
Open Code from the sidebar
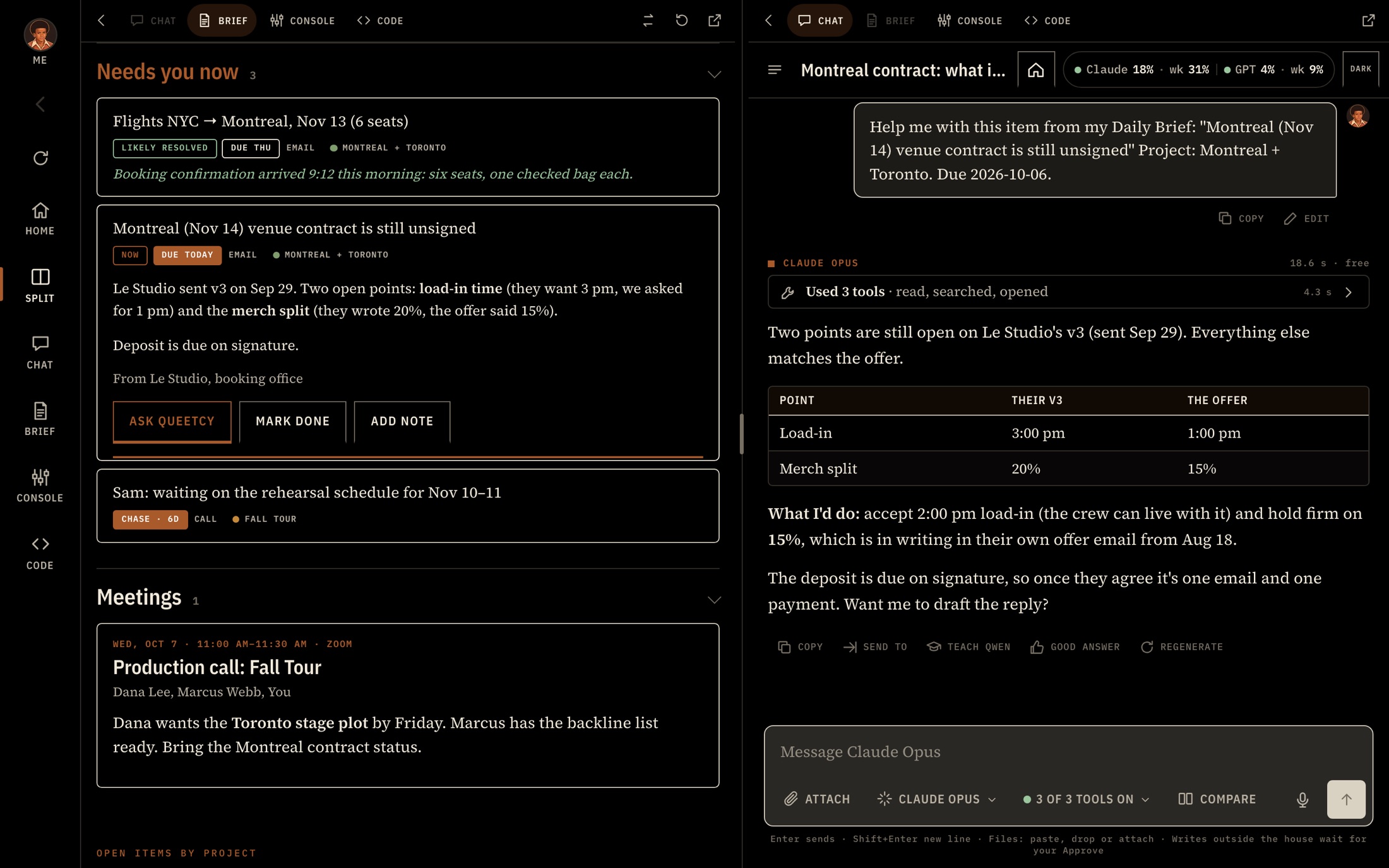(x=40, y=553)
